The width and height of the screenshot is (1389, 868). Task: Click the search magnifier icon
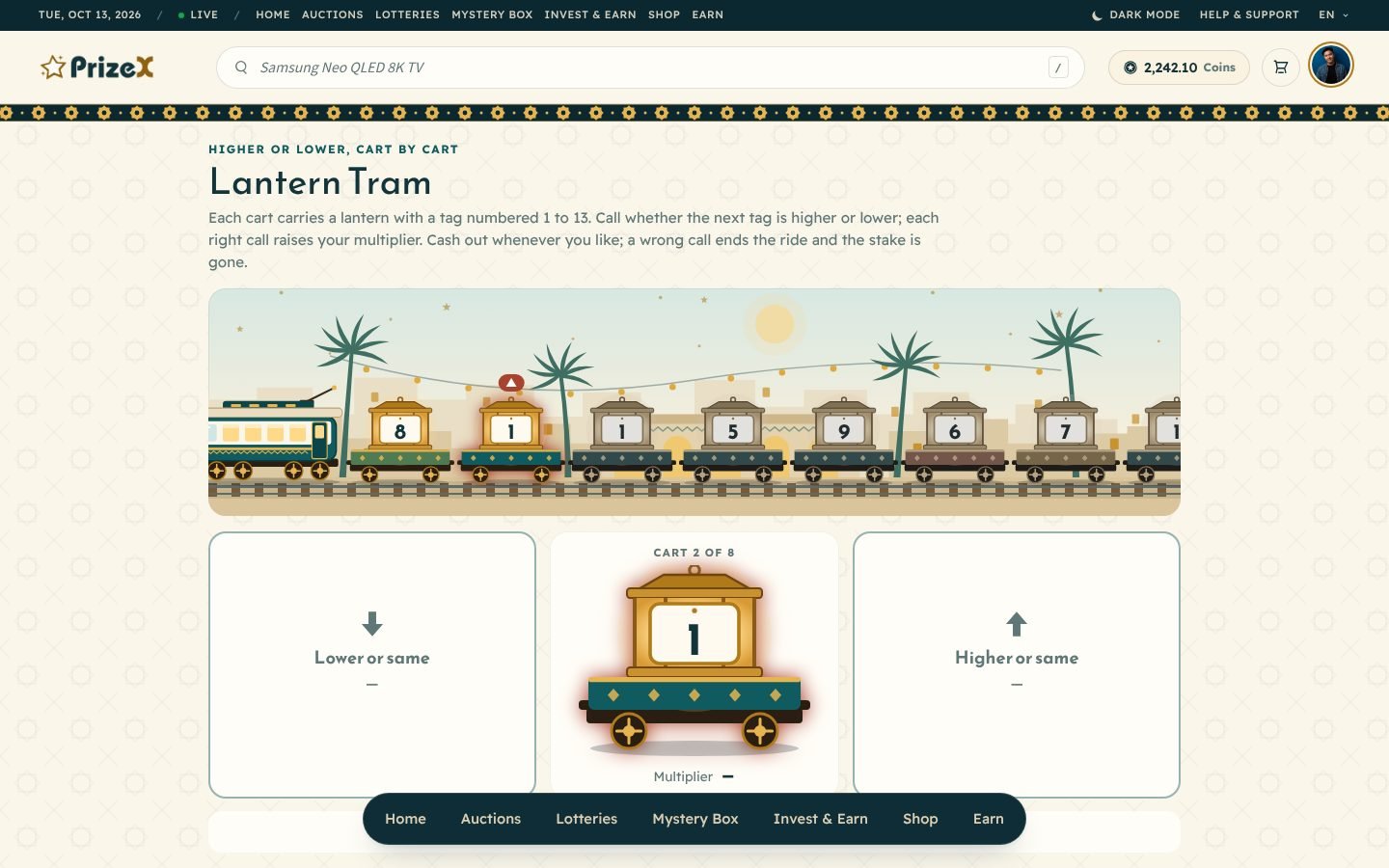[x=241, y=68]
